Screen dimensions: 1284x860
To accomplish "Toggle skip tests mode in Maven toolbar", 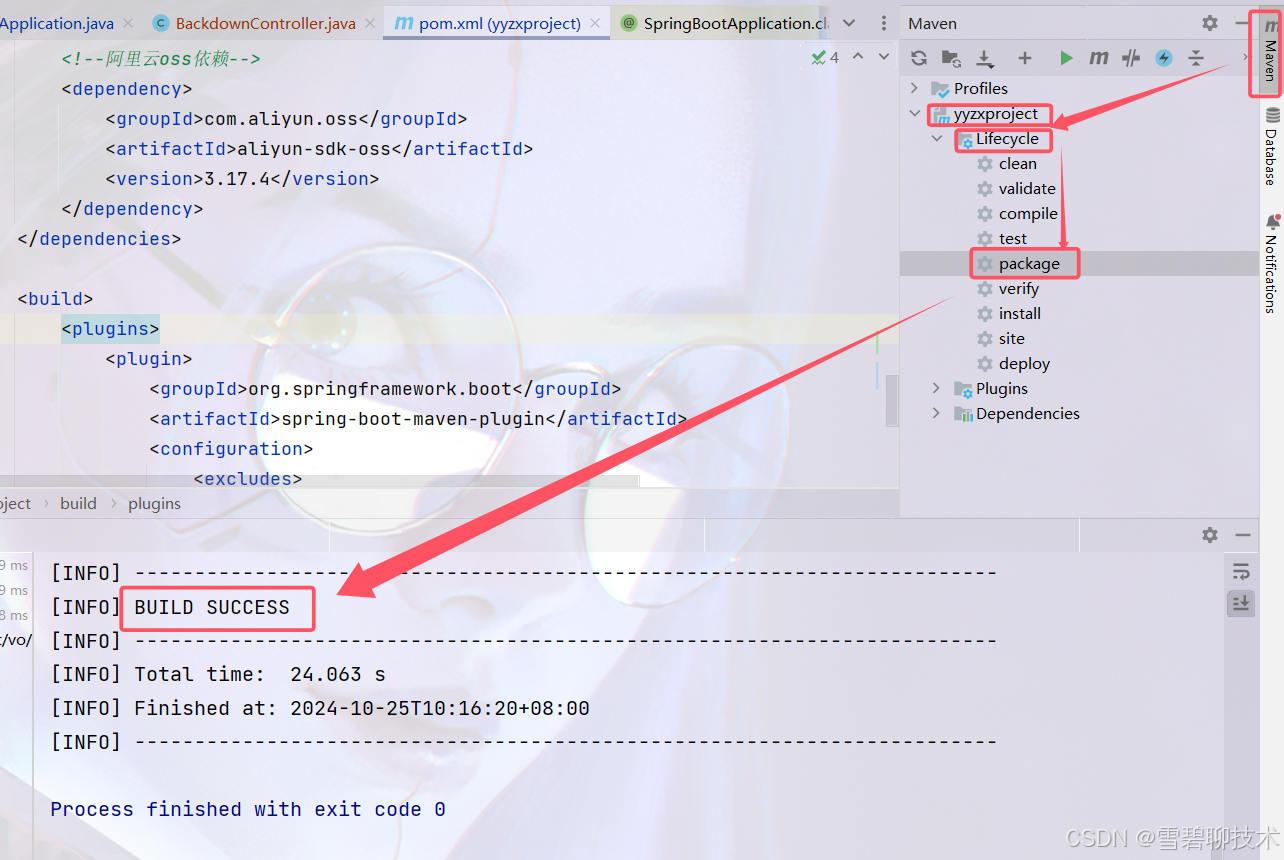I will [x=1130, y=58].
